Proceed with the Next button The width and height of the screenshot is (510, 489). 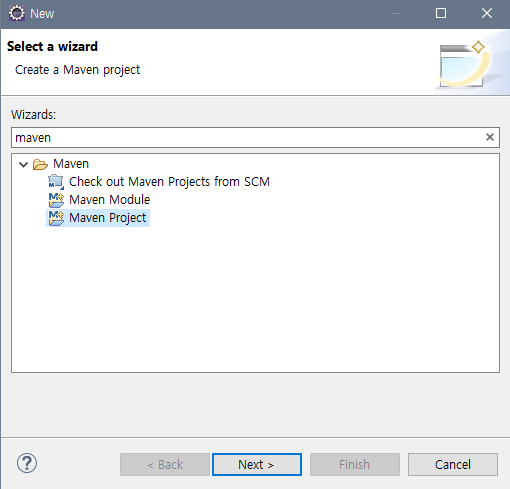point(257,464)
